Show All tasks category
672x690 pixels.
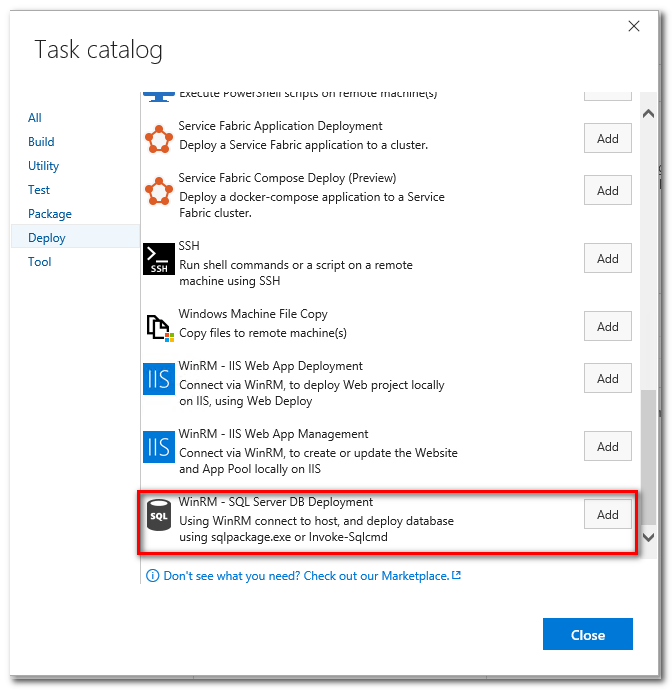click(x=35, y=118)
